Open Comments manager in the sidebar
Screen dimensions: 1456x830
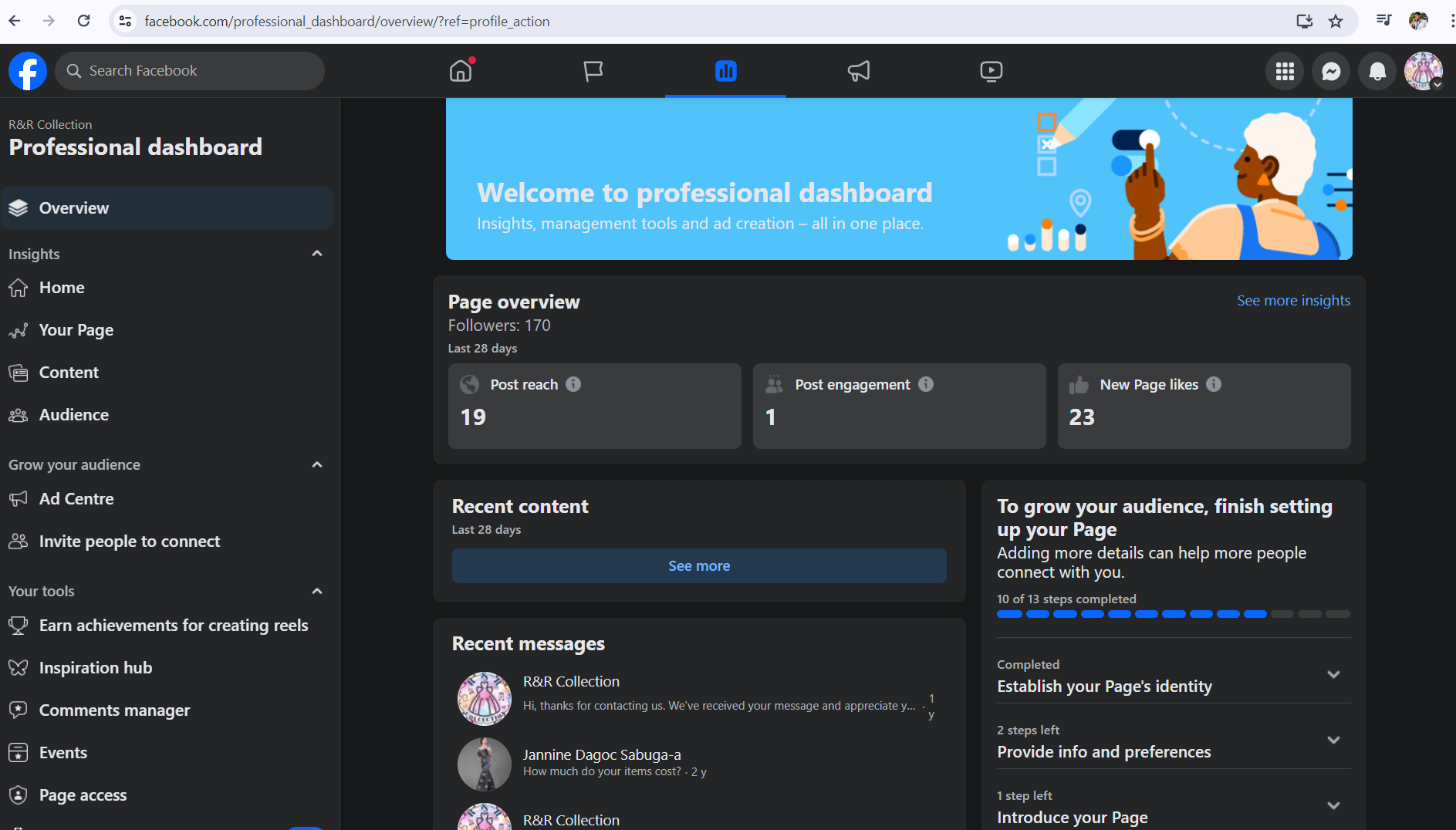point(167,710)
